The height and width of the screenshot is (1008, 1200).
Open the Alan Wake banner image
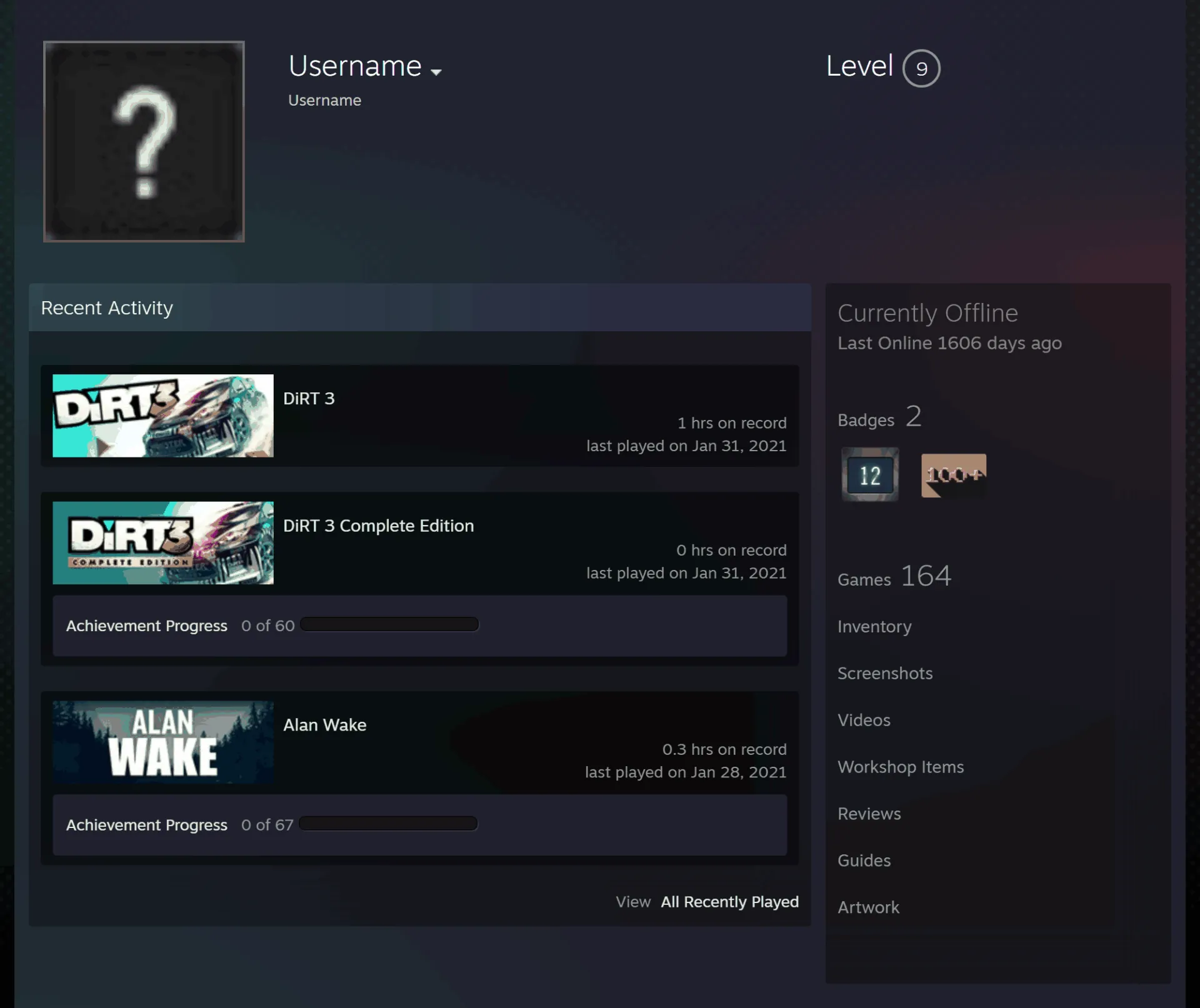[x=163, y=742]
